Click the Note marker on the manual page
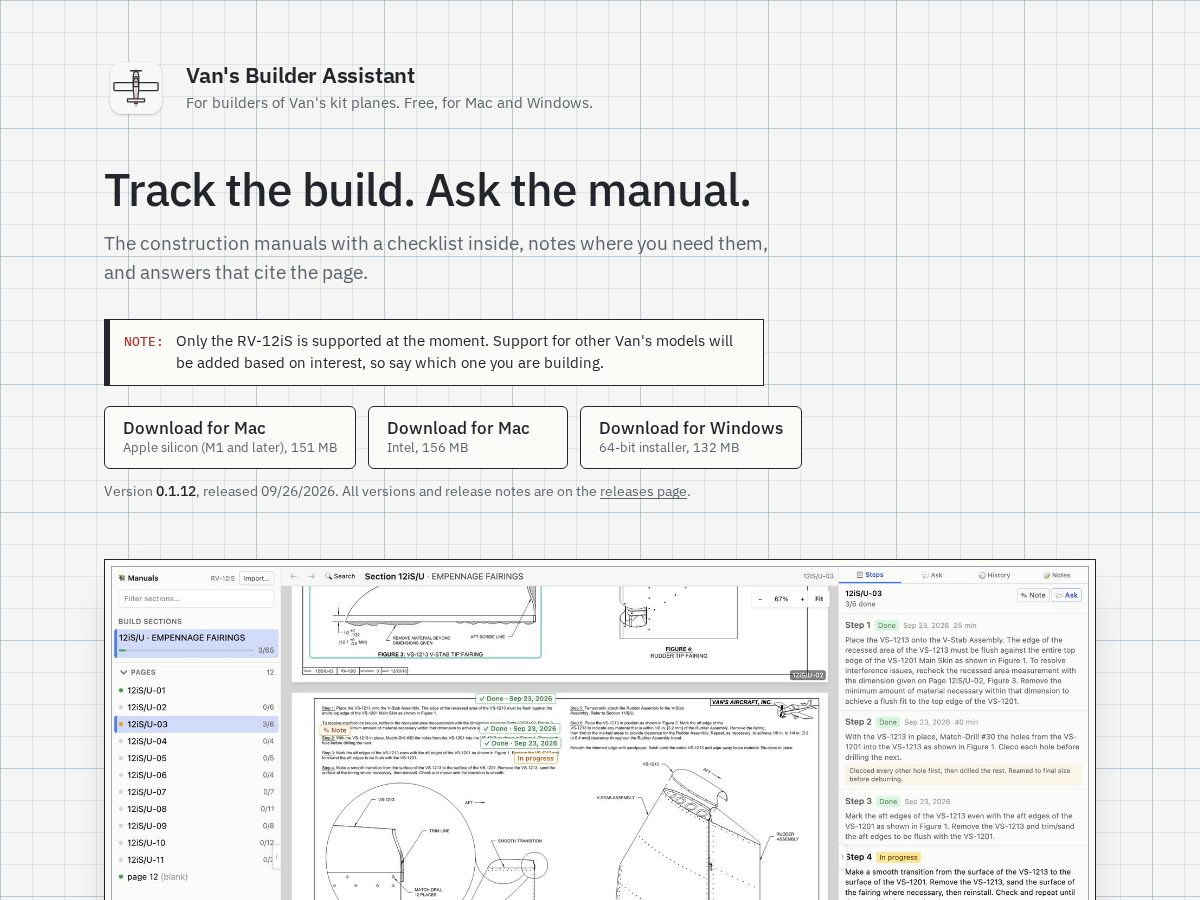1200x900 pixels. 334,730
